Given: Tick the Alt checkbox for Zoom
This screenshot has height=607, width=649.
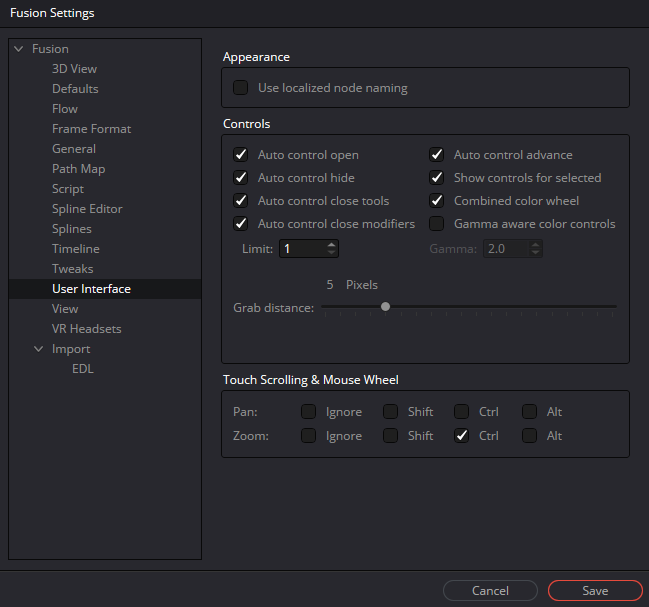Looking at the screenshot, I should (x=529, y=436).
